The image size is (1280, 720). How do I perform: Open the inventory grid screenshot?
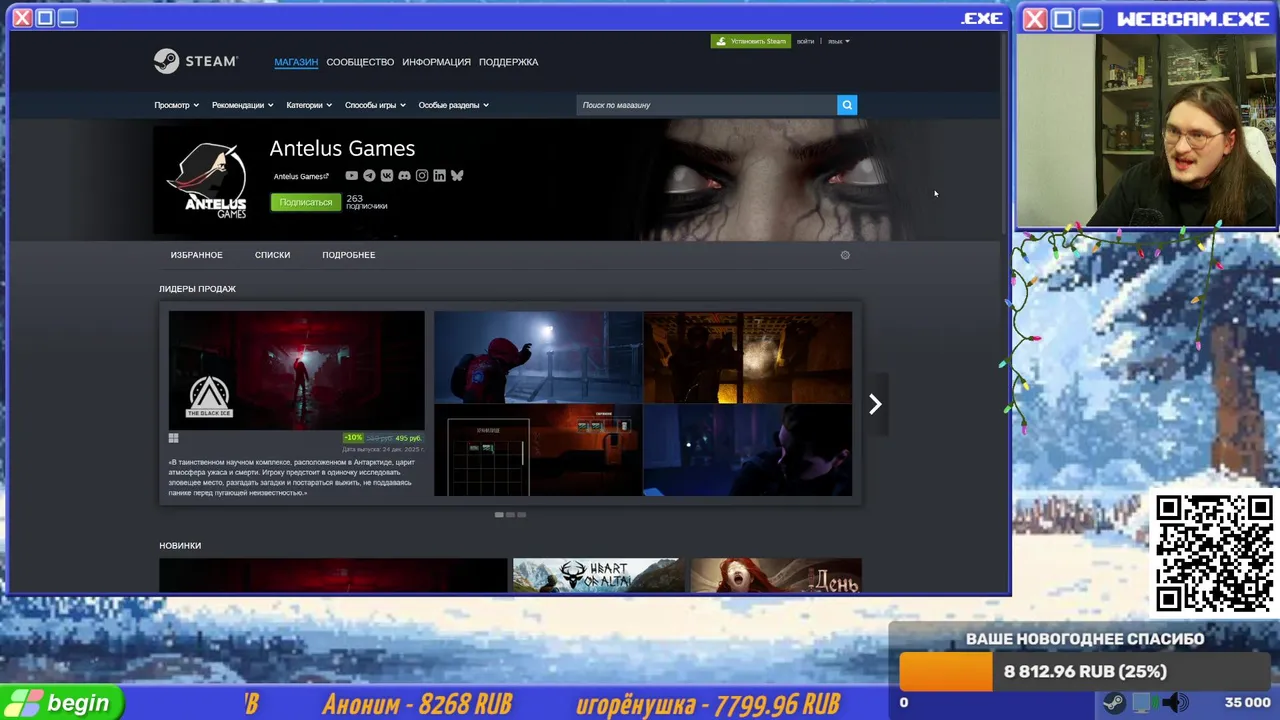click(x=538, y=450)
